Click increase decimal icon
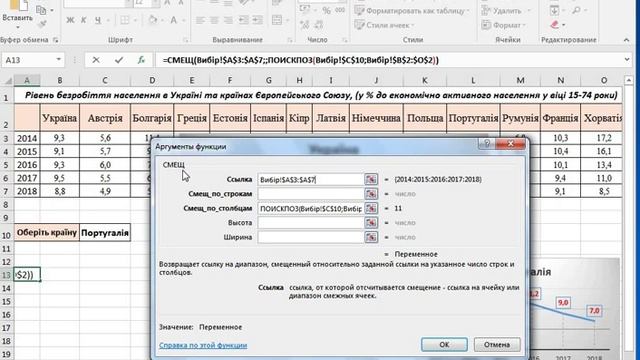Screen dimensions: 640x360 tap(305, 25)
